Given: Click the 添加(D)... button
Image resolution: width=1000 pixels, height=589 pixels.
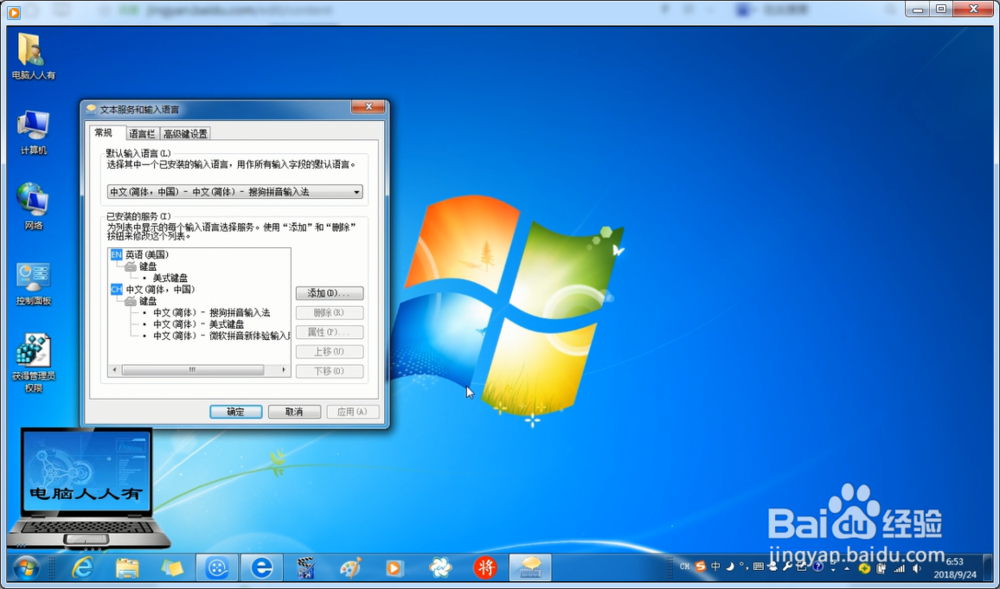Looking at the screenshot, I should (330, 293).
